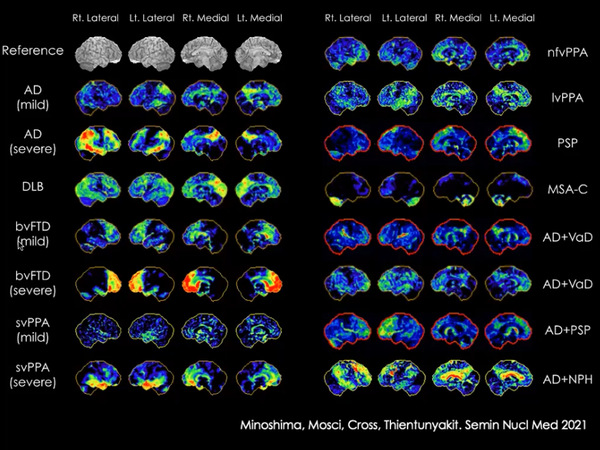Select the DLB row label

pyautogui.click(x=33, y=187)
